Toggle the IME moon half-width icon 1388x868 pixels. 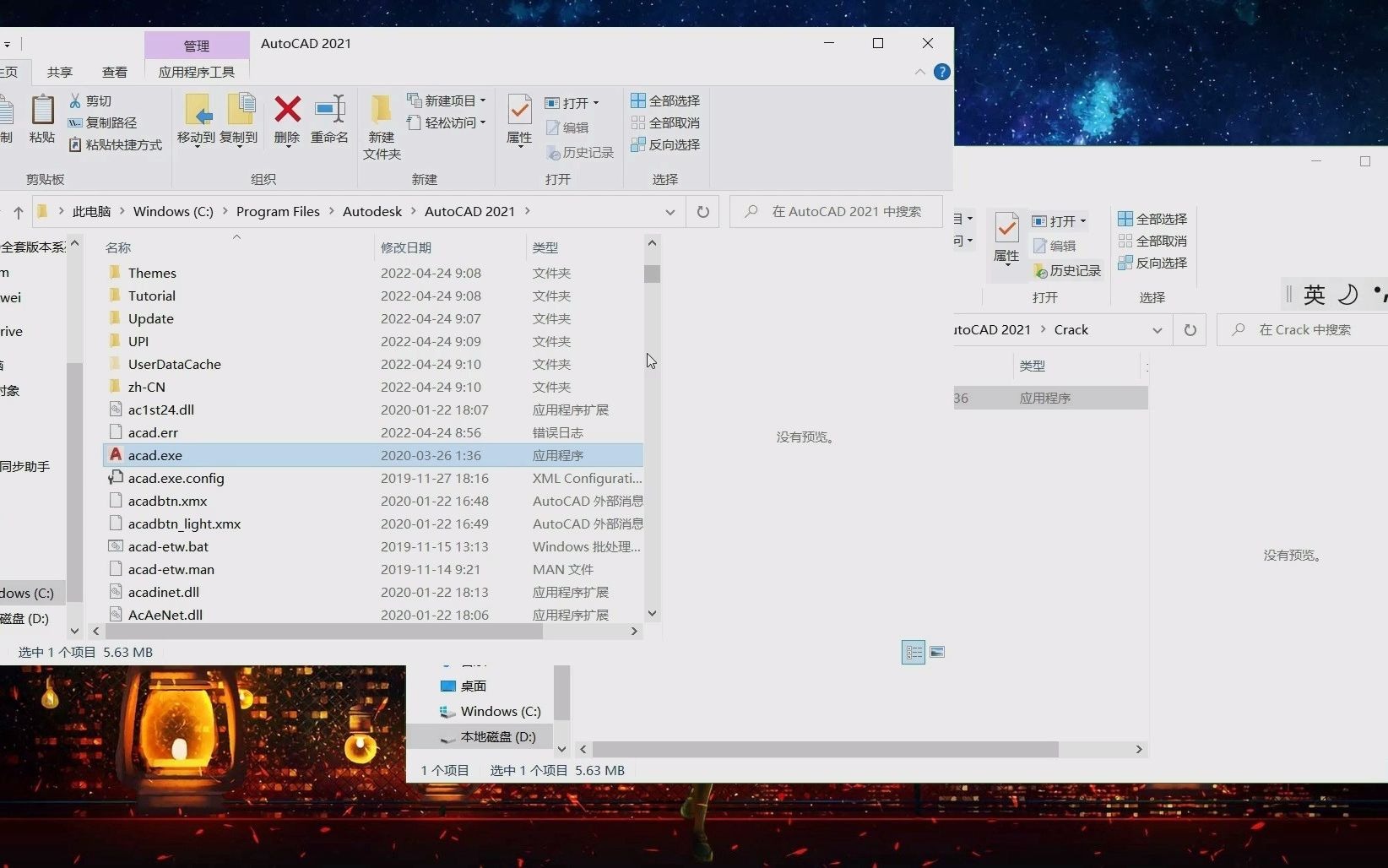[1348, 294]
